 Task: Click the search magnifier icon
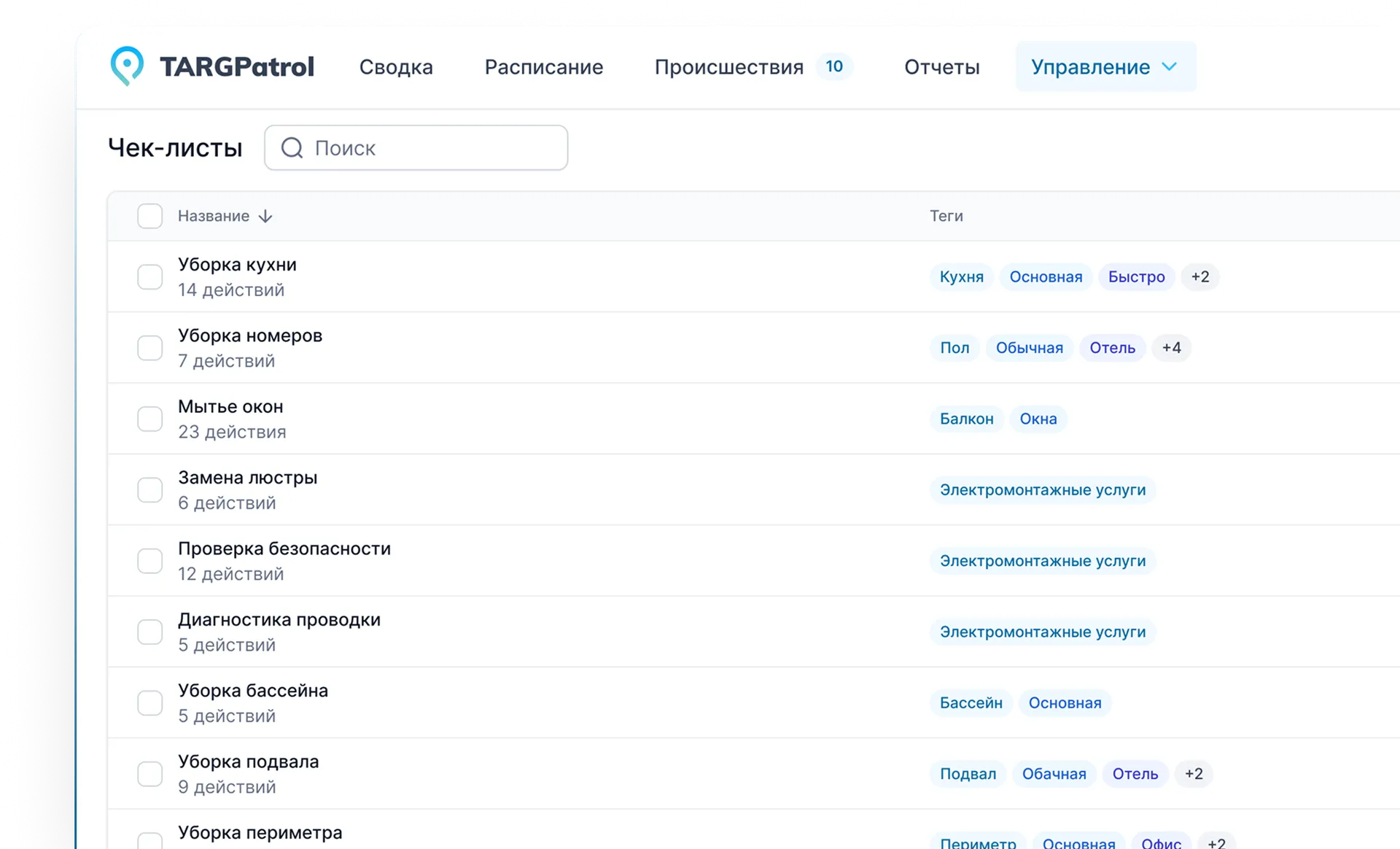[292, 148]
